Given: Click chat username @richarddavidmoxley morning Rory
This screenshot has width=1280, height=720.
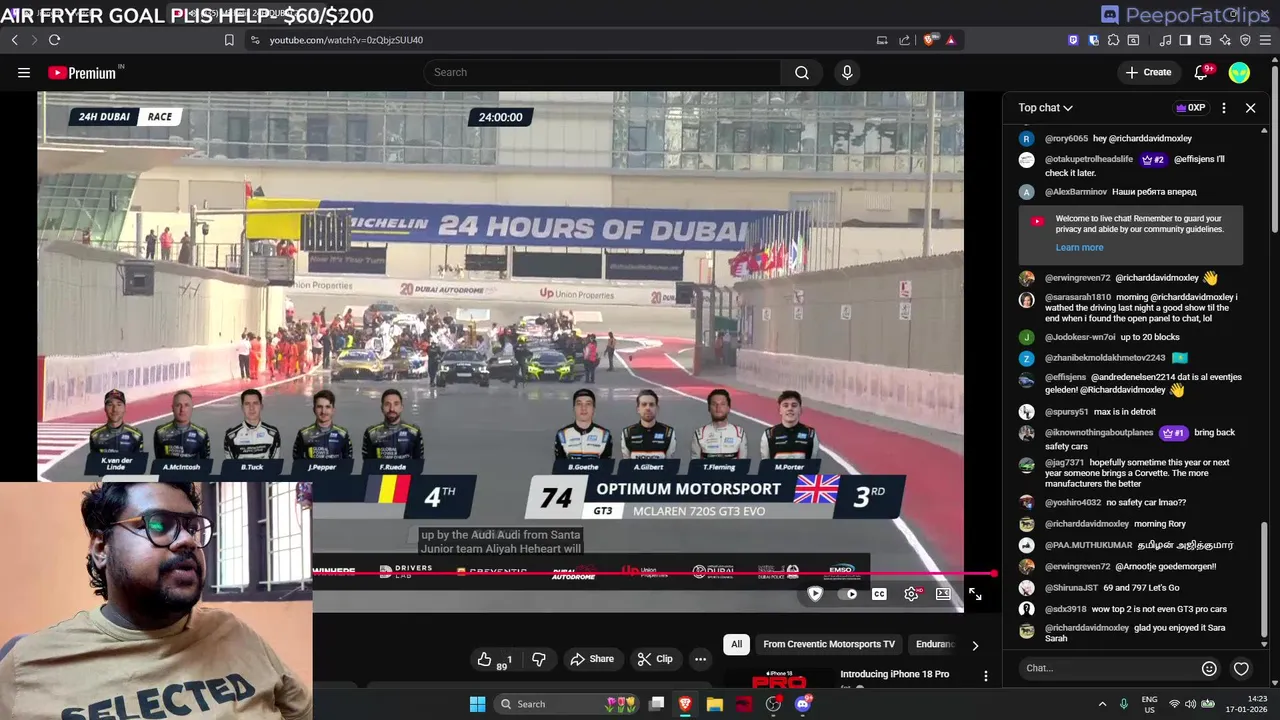Looking at the screenshot, I should tap(1087, 524).
